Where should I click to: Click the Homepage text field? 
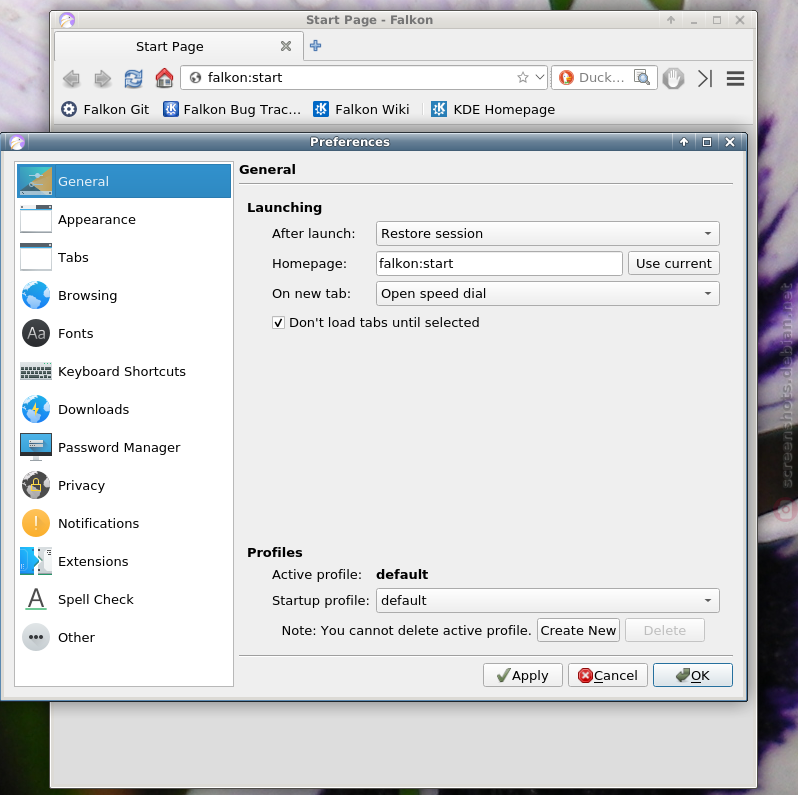pos(499,264)
